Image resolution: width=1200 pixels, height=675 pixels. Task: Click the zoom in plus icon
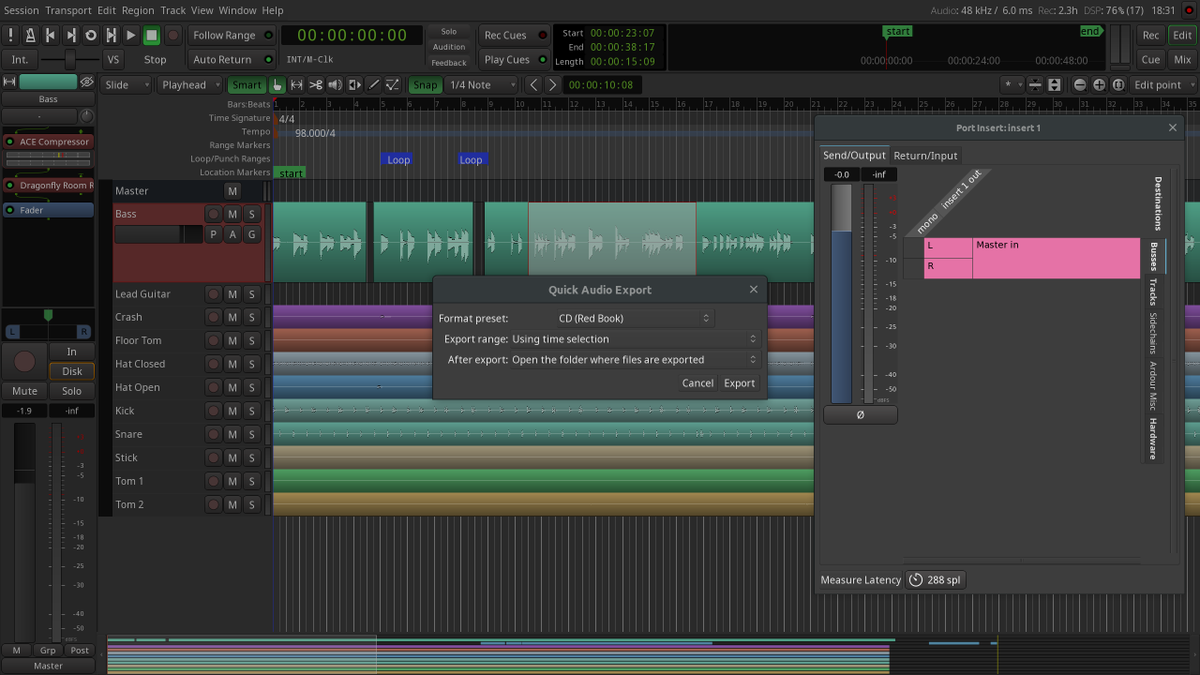click(x=1099, y=85)
